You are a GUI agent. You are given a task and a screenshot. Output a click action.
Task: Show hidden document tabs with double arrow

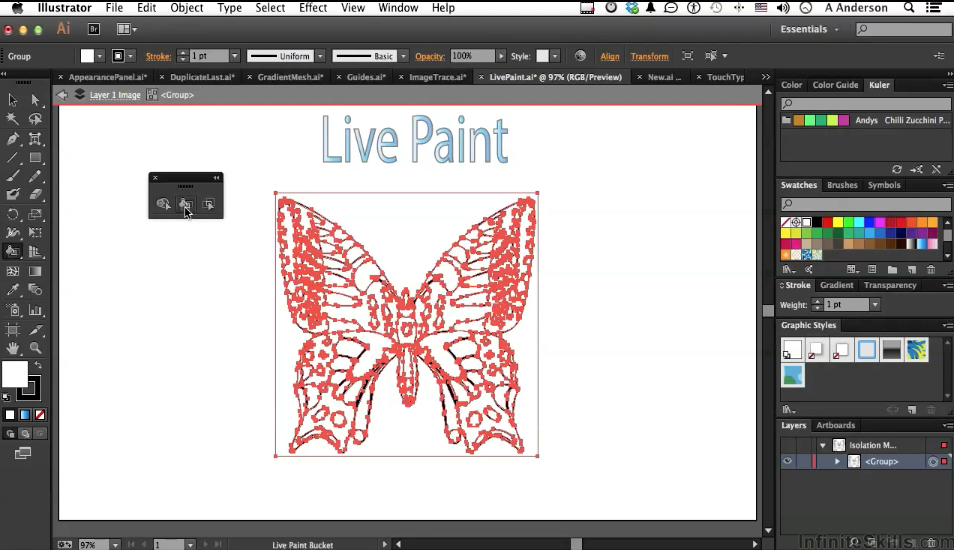pyautogui.click(x=765, y=77)
